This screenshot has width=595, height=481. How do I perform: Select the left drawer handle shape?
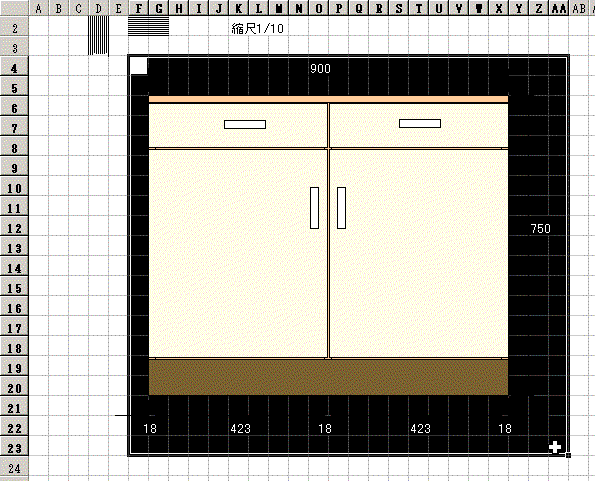(x=245, y=124)
